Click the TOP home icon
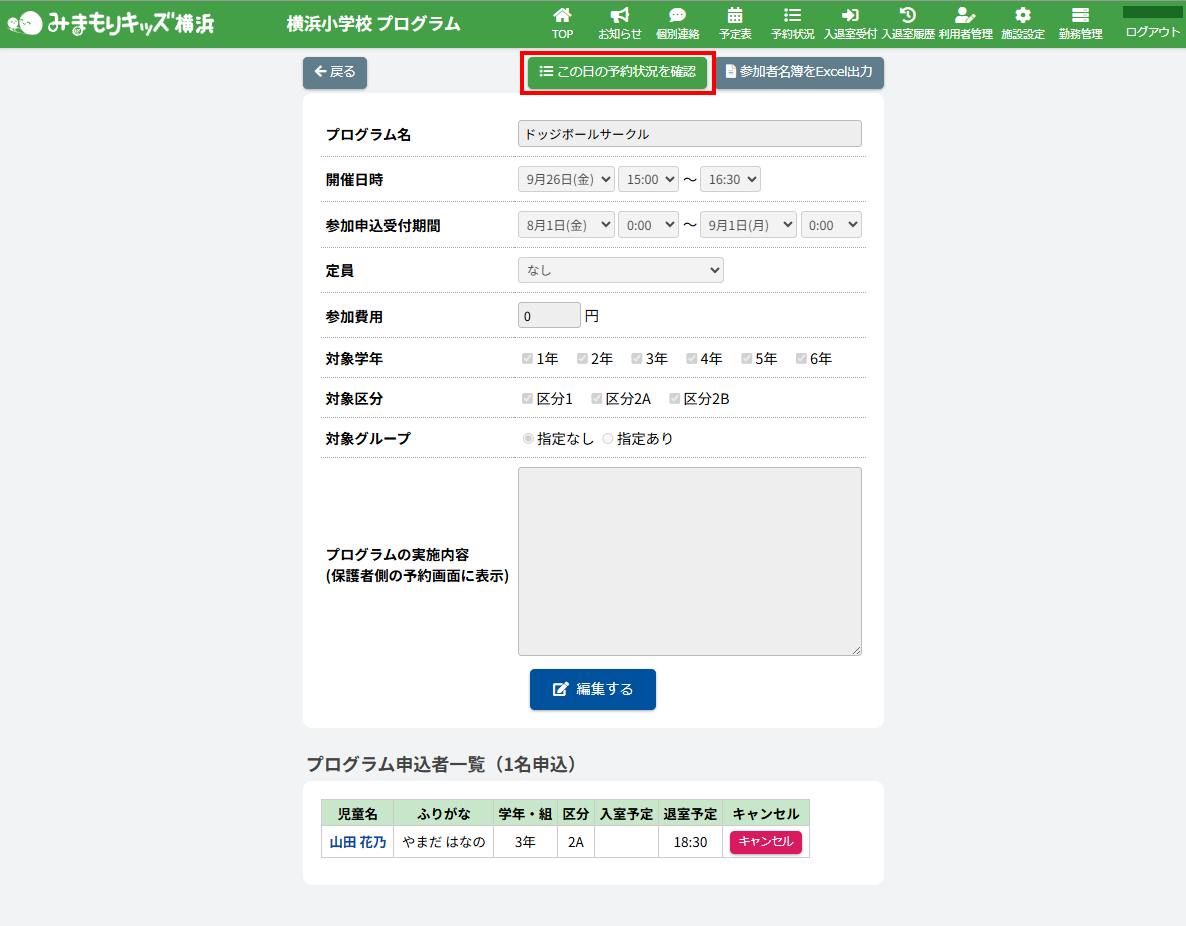Image resolution: width=1186 pixels, height=926 pixels. (562, 15)
